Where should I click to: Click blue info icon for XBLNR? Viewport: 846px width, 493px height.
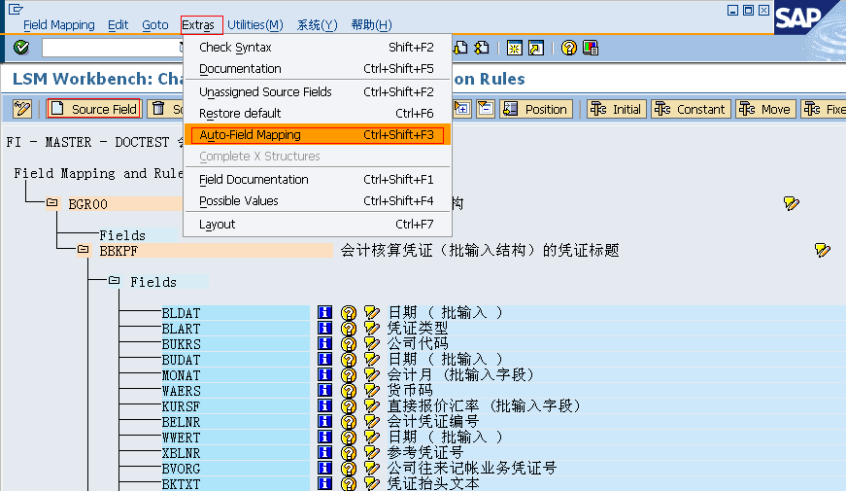(x=325, y=453)
